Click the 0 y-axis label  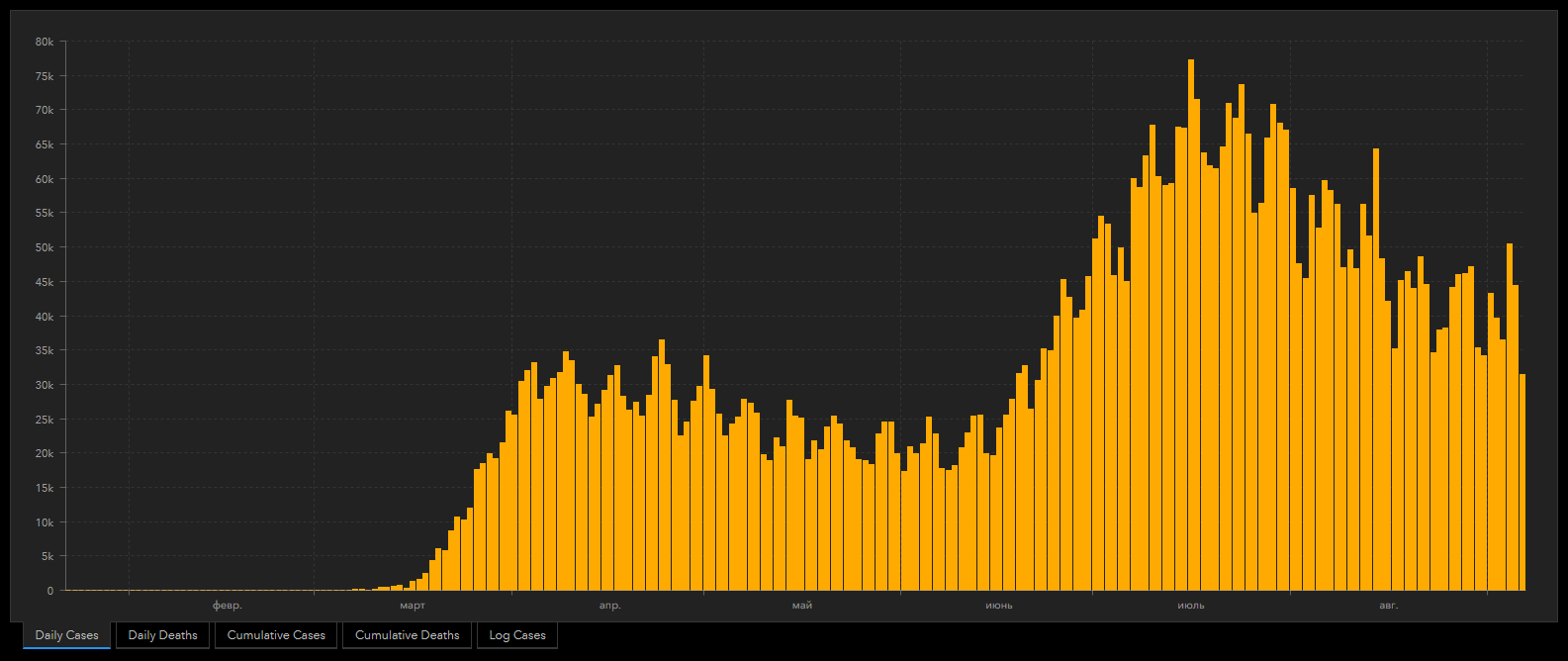(50, 591)
